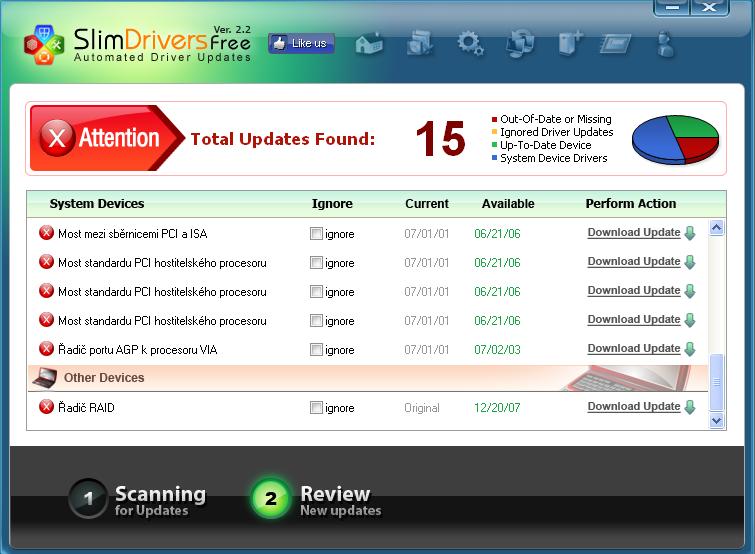Click the Like us thumbs-up button
The width and height of the screenshot is (755, 554).
tap(301, 43)
